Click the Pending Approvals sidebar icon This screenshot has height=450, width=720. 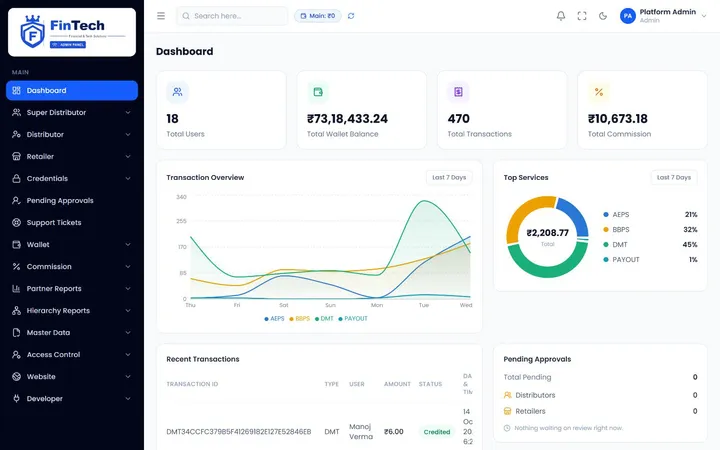(x=17, y=201)
